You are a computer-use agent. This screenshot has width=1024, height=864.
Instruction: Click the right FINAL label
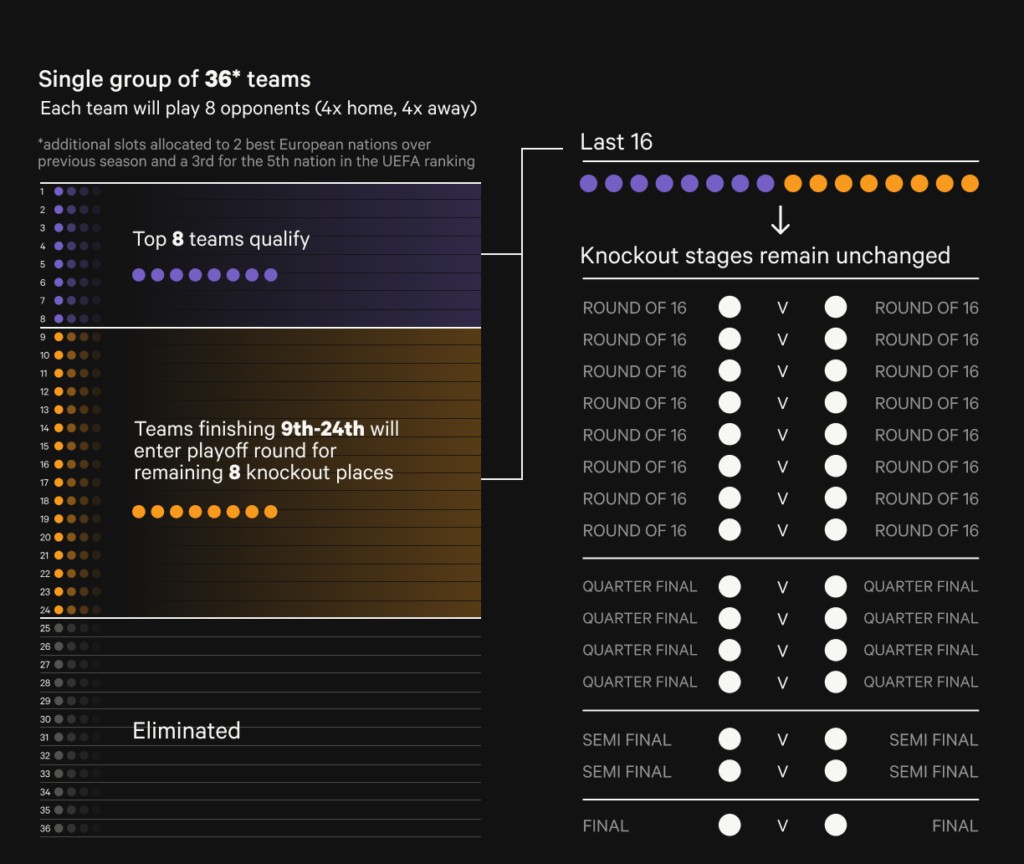tap(954, 826)
